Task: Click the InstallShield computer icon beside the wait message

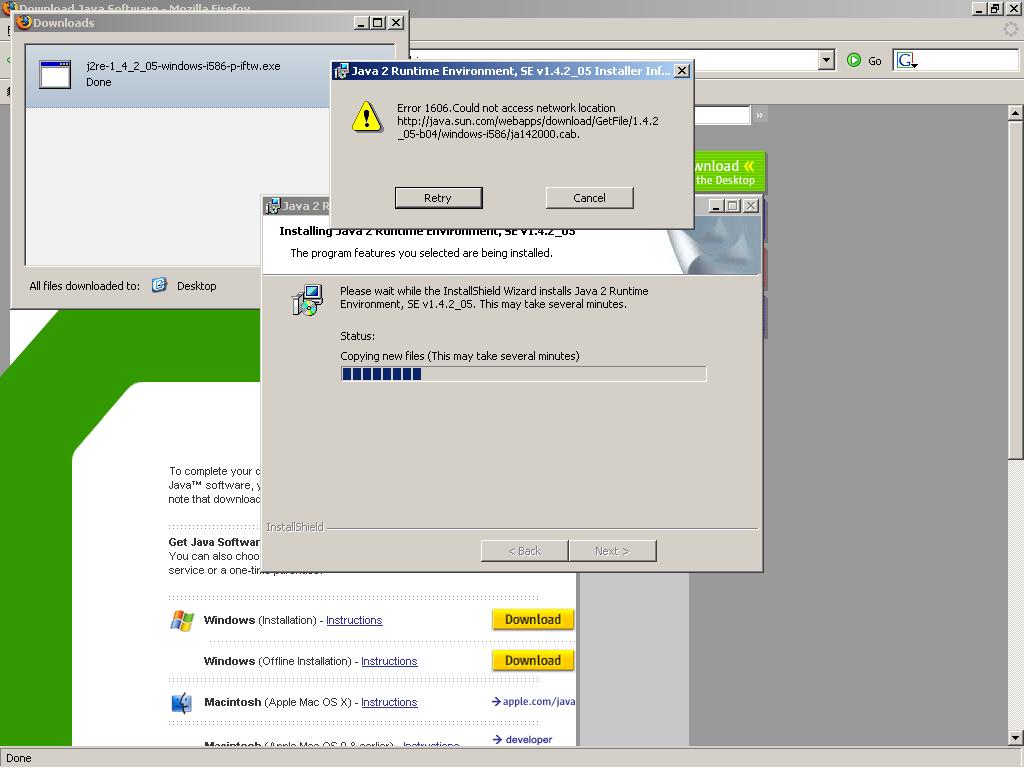Action: pos(307,300)
